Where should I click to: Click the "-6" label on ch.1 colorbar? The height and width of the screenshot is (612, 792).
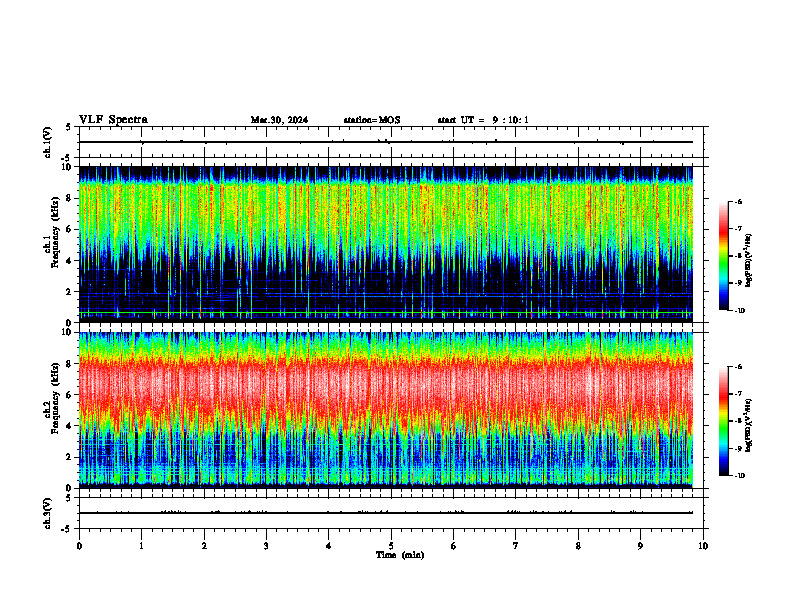pos(738,201)
